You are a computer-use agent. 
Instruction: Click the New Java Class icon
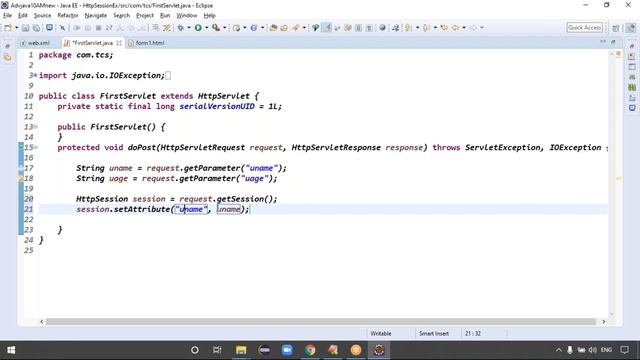254,28
